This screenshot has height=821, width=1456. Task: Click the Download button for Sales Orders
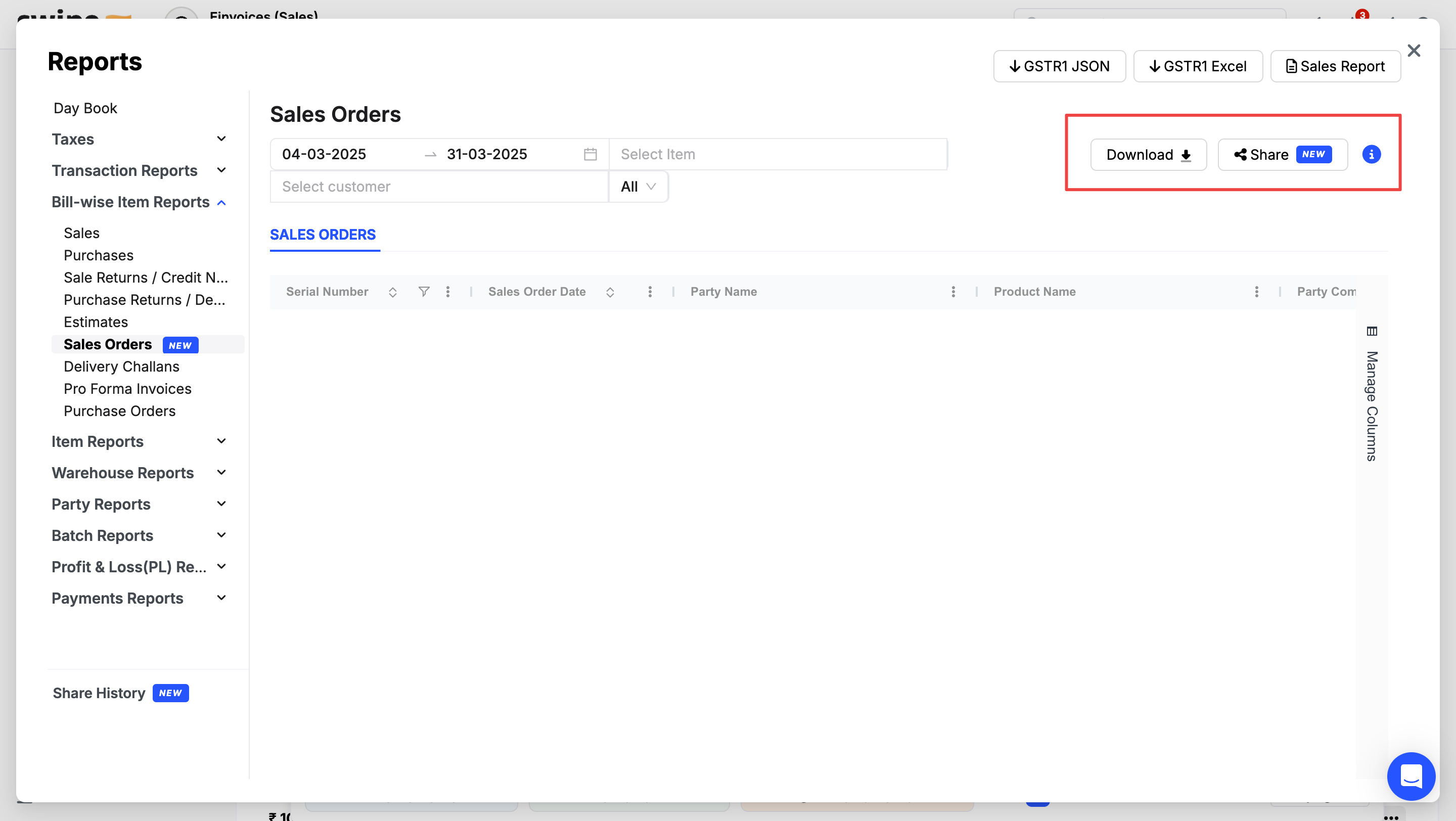click(1148, 155)
